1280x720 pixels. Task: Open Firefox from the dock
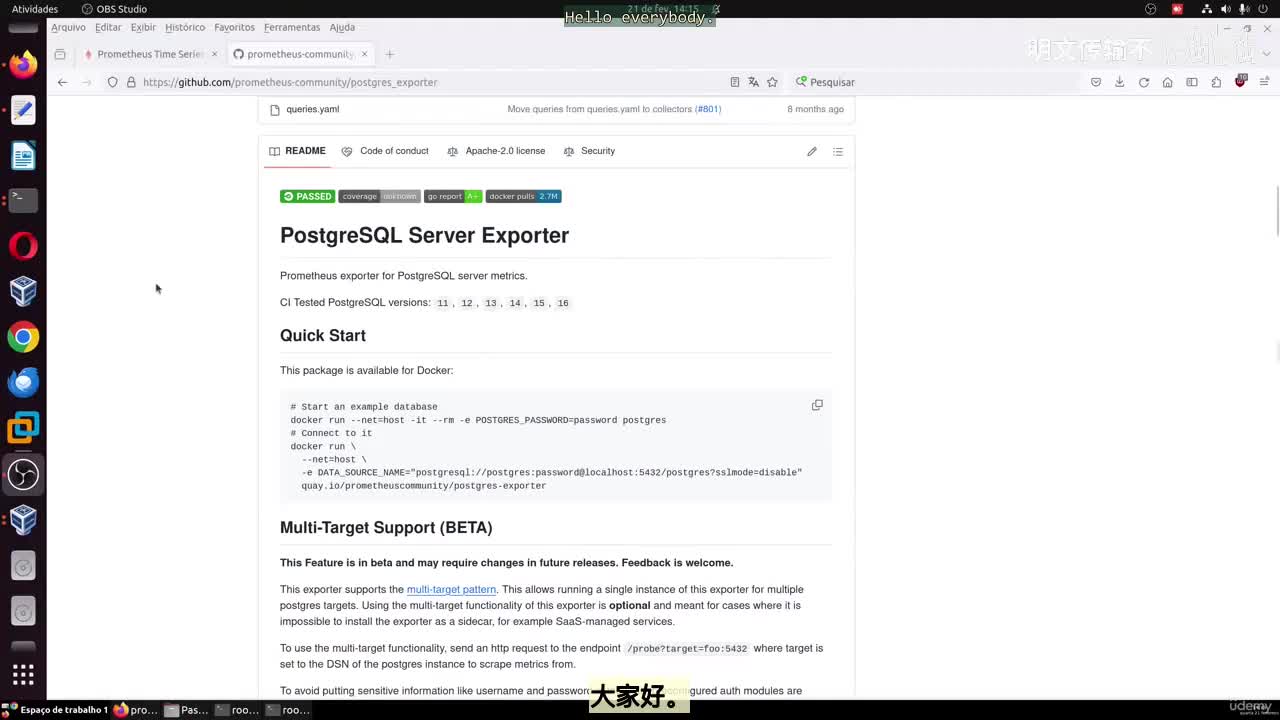click(x=23, y=65)
